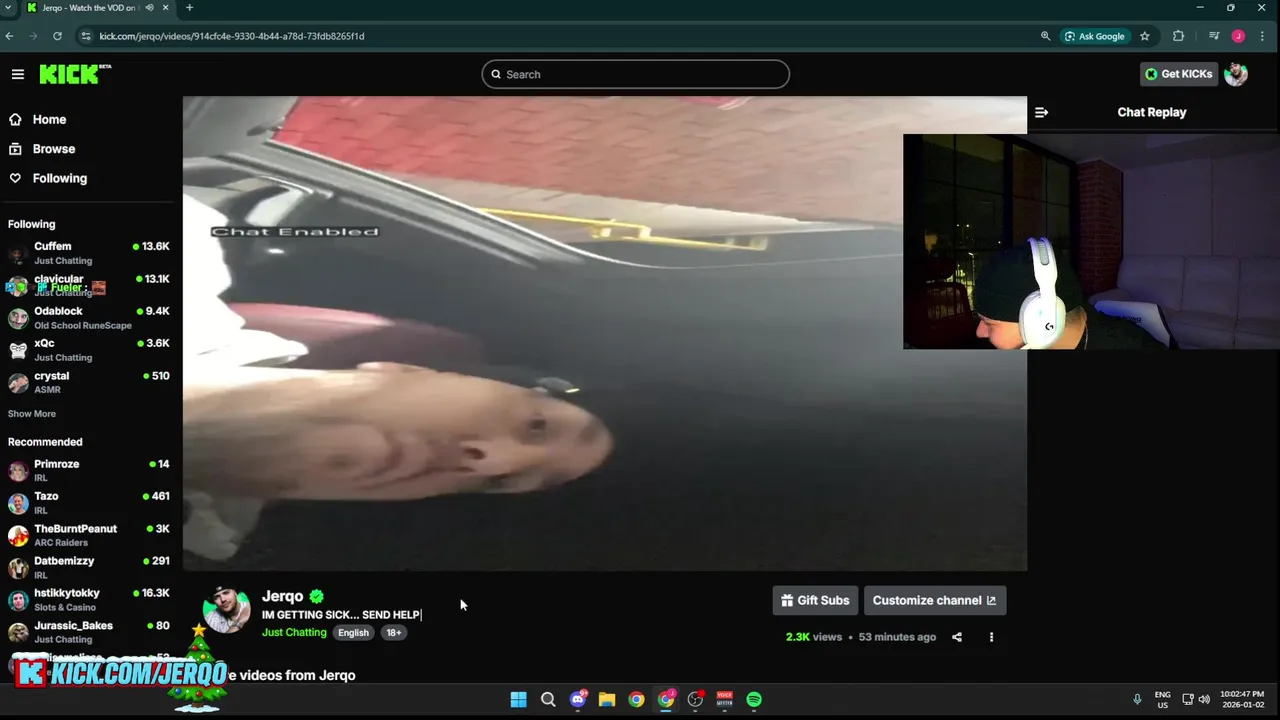The width and height of the screenshot is (1280, 720).
Task: Open xQc channel
Action: [89, 350]
